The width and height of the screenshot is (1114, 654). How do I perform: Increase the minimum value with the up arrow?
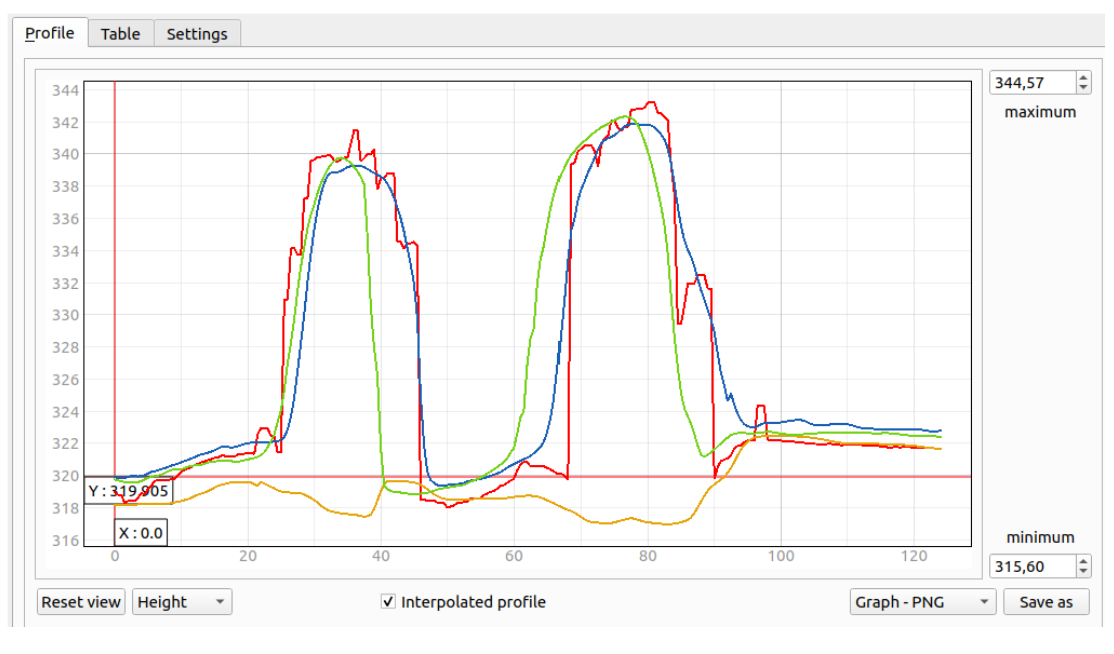pos(1083,561)
